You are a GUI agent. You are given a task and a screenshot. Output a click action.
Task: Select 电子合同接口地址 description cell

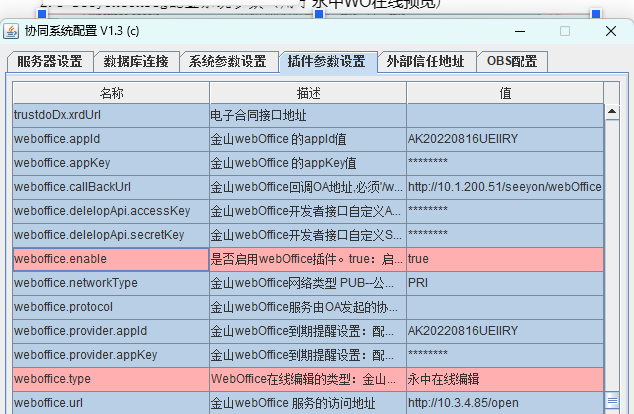pos(308,116)
